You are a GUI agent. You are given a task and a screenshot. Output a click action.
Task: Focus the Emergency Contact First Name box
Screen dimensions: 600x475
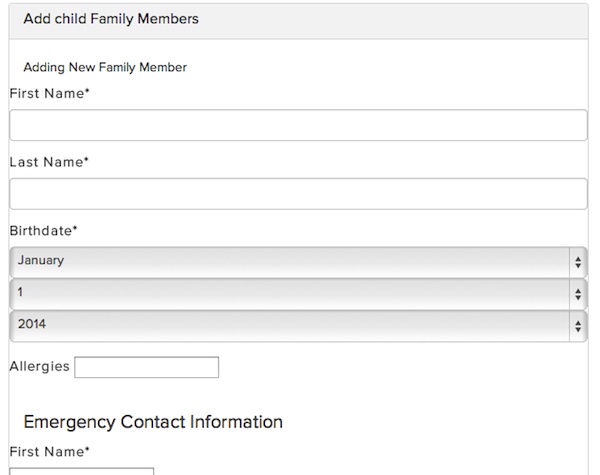tap(81, 471)
